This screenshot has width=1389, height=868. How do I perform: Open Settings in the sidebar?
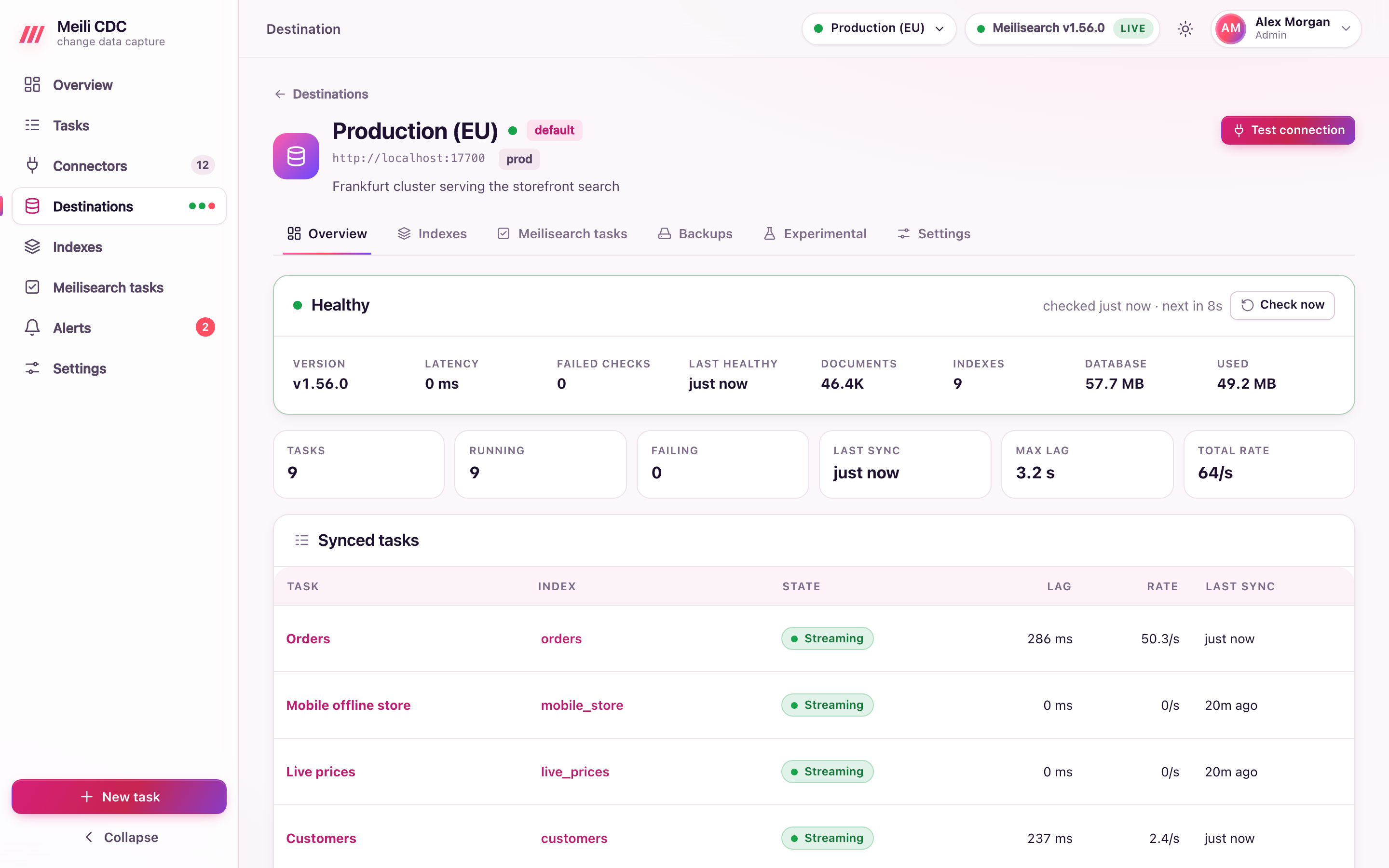(x=120, y=368)
